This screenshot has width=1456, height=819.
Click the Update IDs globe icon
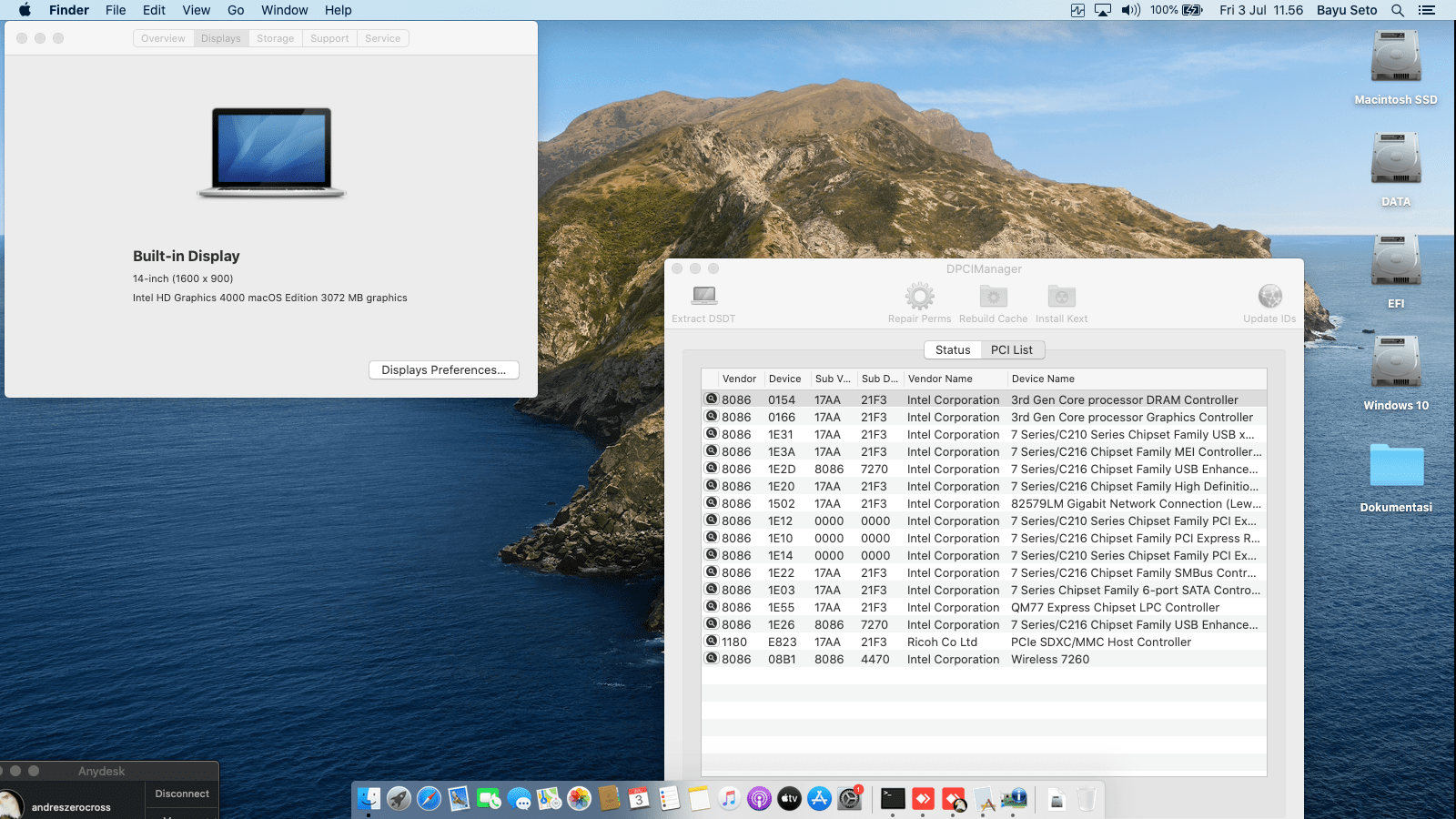click(1269, 296)
